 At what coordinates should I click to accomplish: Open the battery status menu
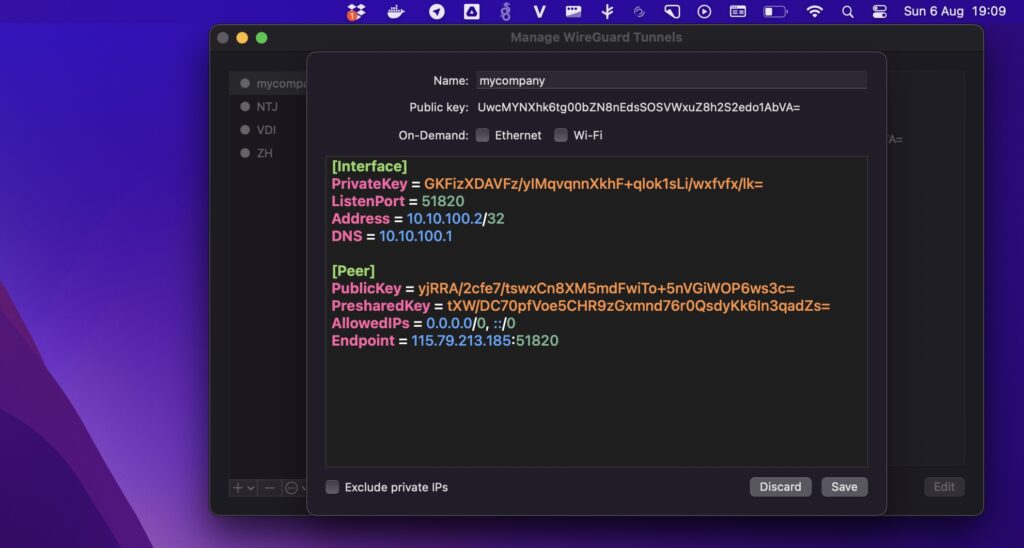click(x=775, y=12)
